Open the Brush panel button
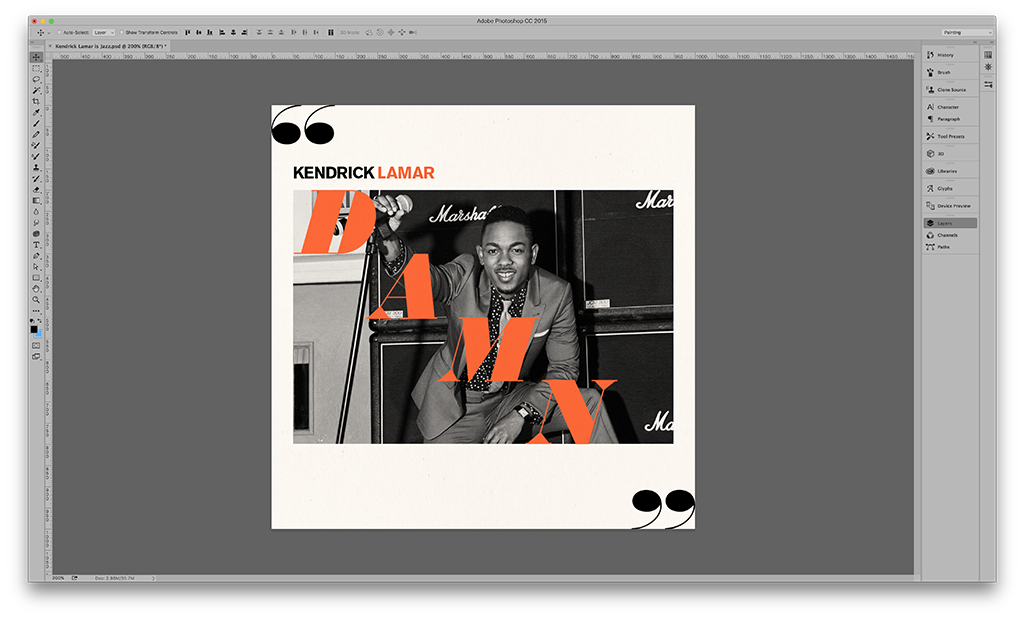 pyautogui.click(x=950, y=72)
